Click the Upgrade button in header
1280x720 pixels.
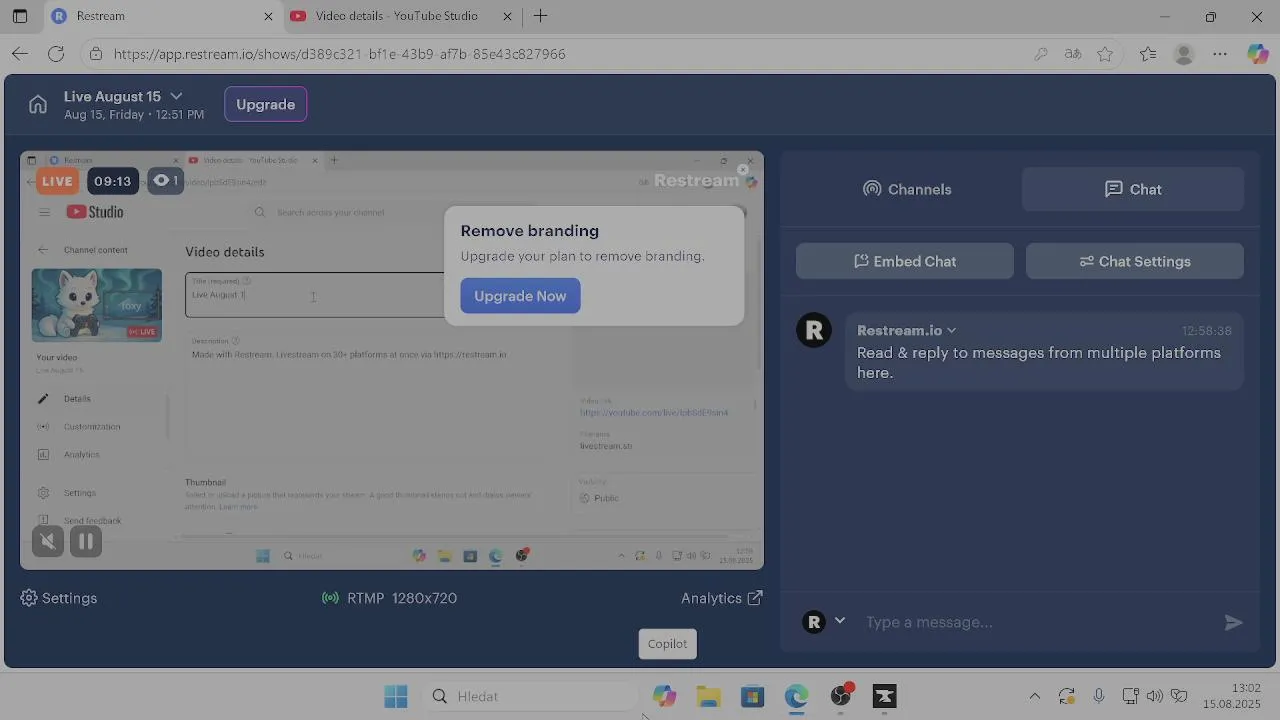click(266, 104)
